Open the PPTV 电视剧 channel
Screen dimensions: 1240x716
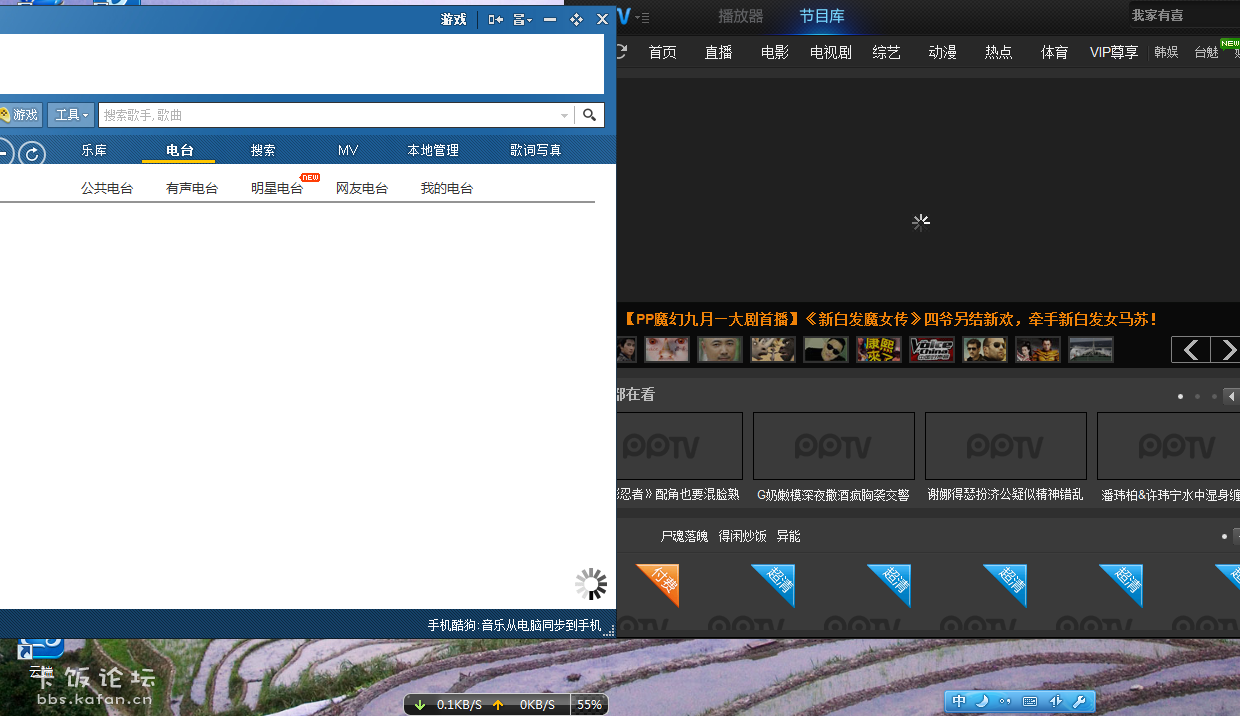[831, 52]
